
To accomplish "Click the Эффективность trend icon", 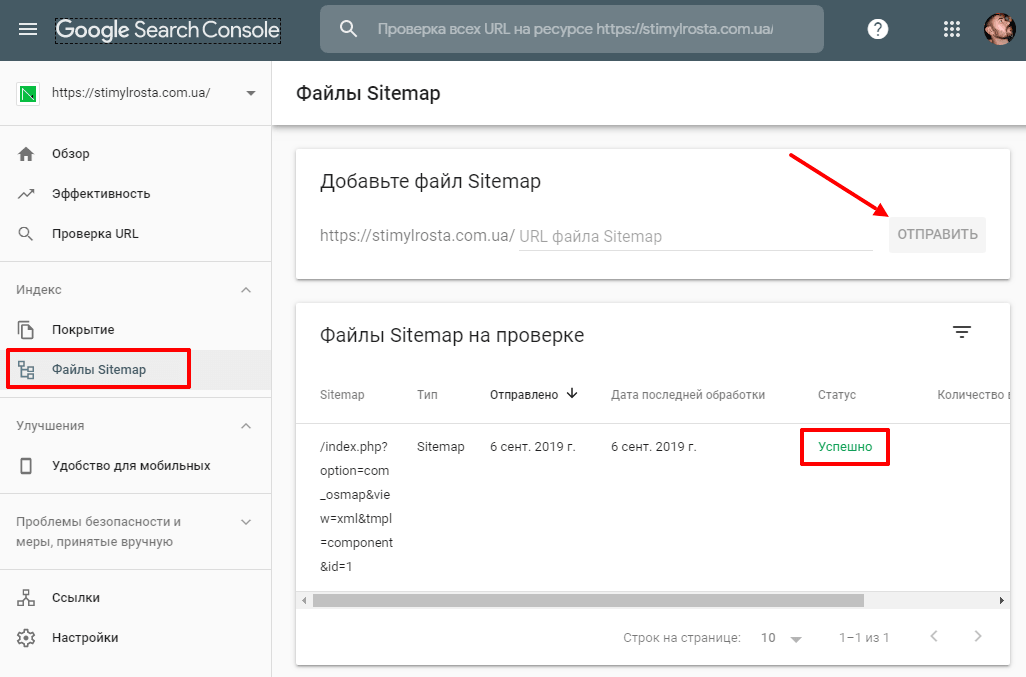I will click(26, 194).
